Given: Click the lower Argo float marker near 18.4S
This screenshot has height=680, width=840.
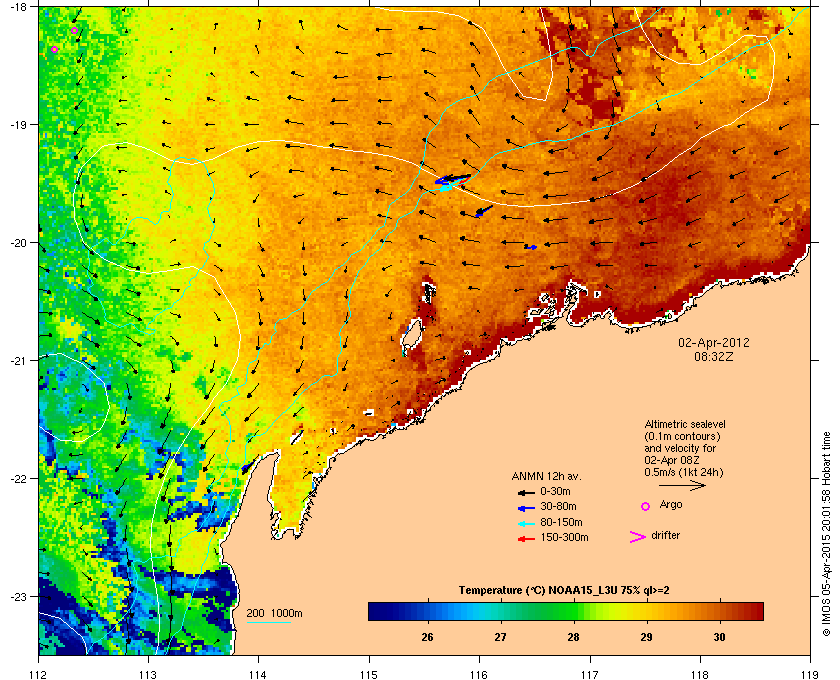Looking at the screenshot, I should pyautogui.click(x=54, y=50).
